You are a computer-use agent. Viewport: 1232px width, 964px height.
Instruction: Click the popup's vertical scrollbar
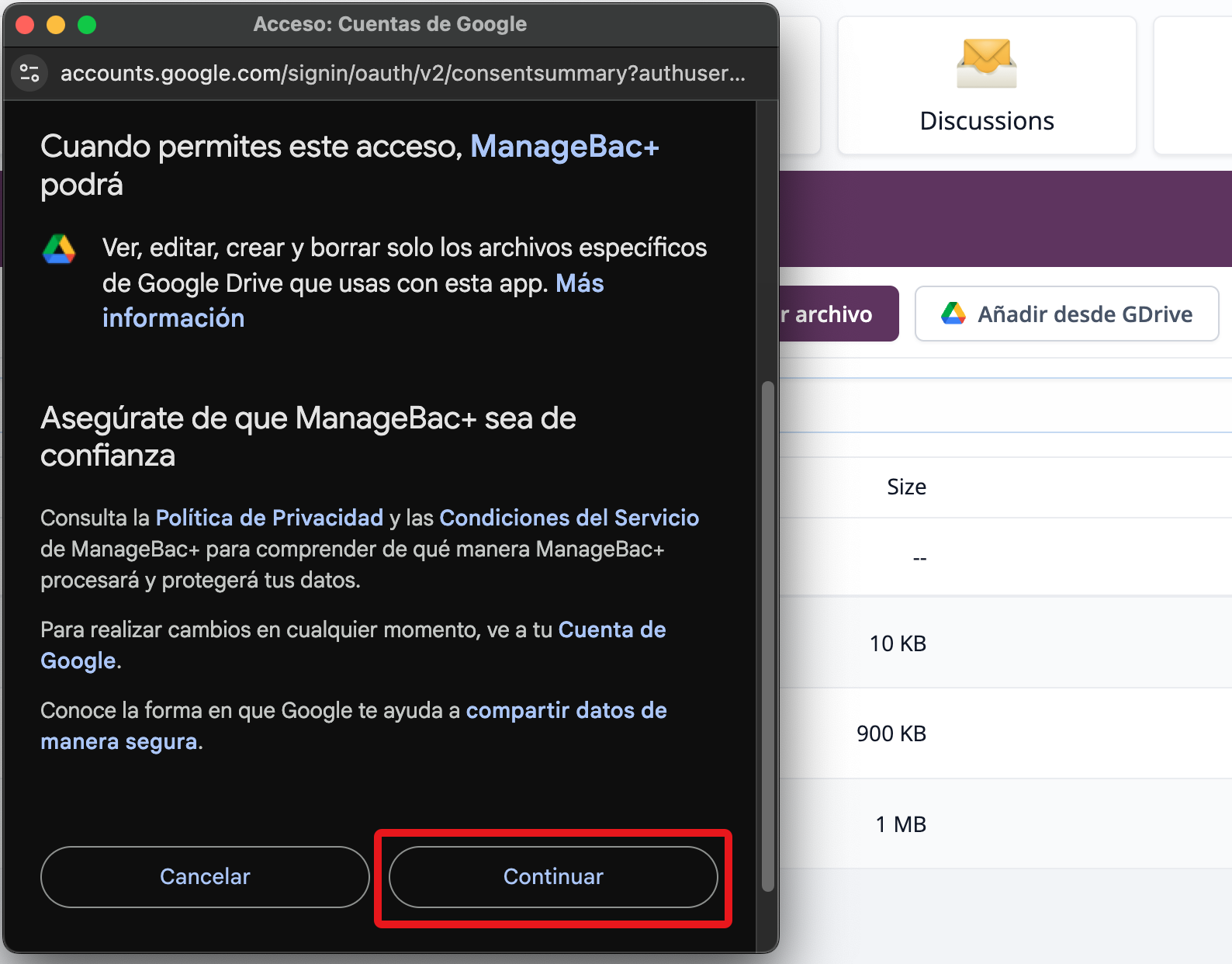point(767,636)
